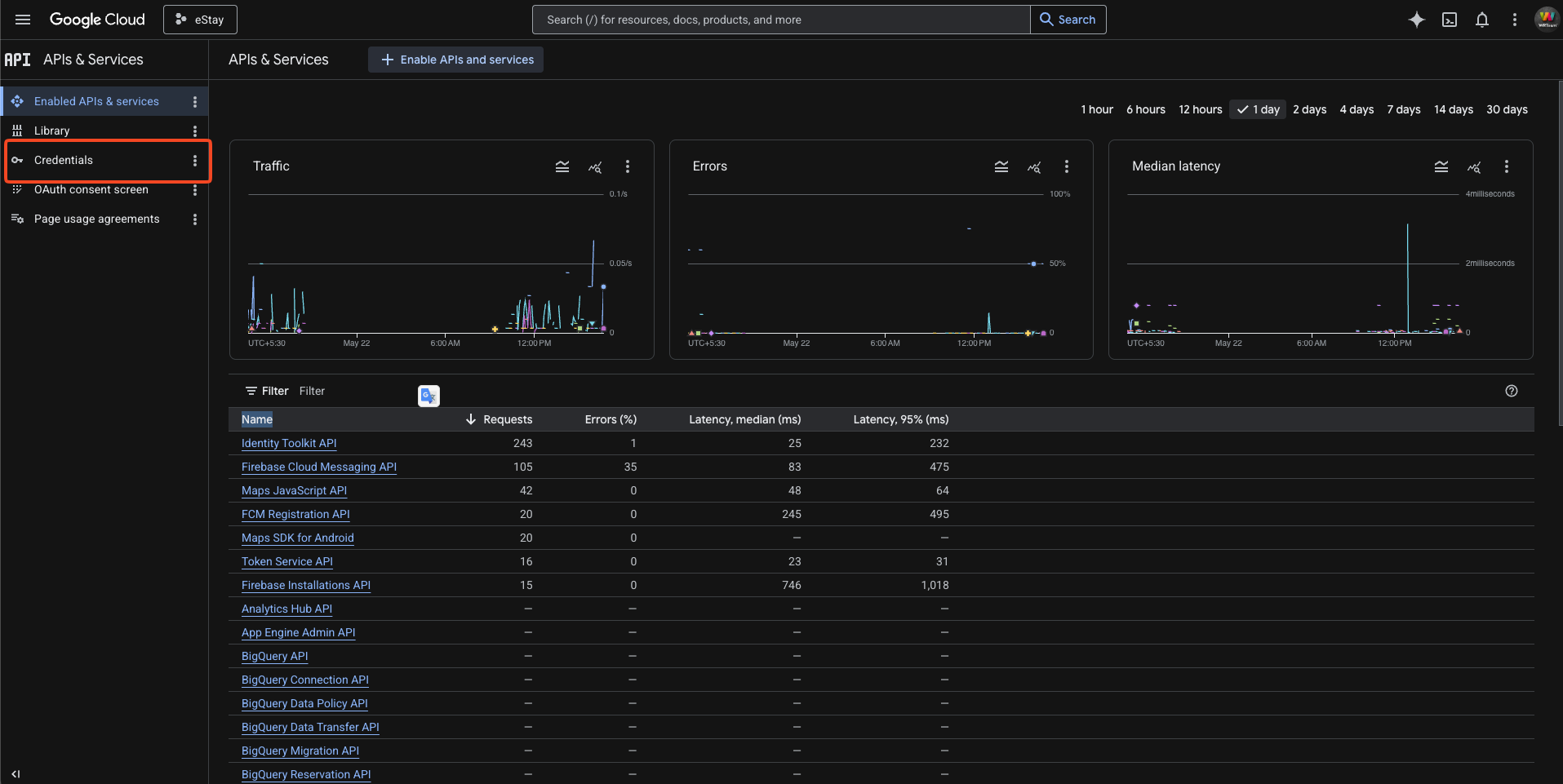This screenshot has width=1563, height=784.
Task: Explore data icon on Errors chart
Action: (1034, 166)
